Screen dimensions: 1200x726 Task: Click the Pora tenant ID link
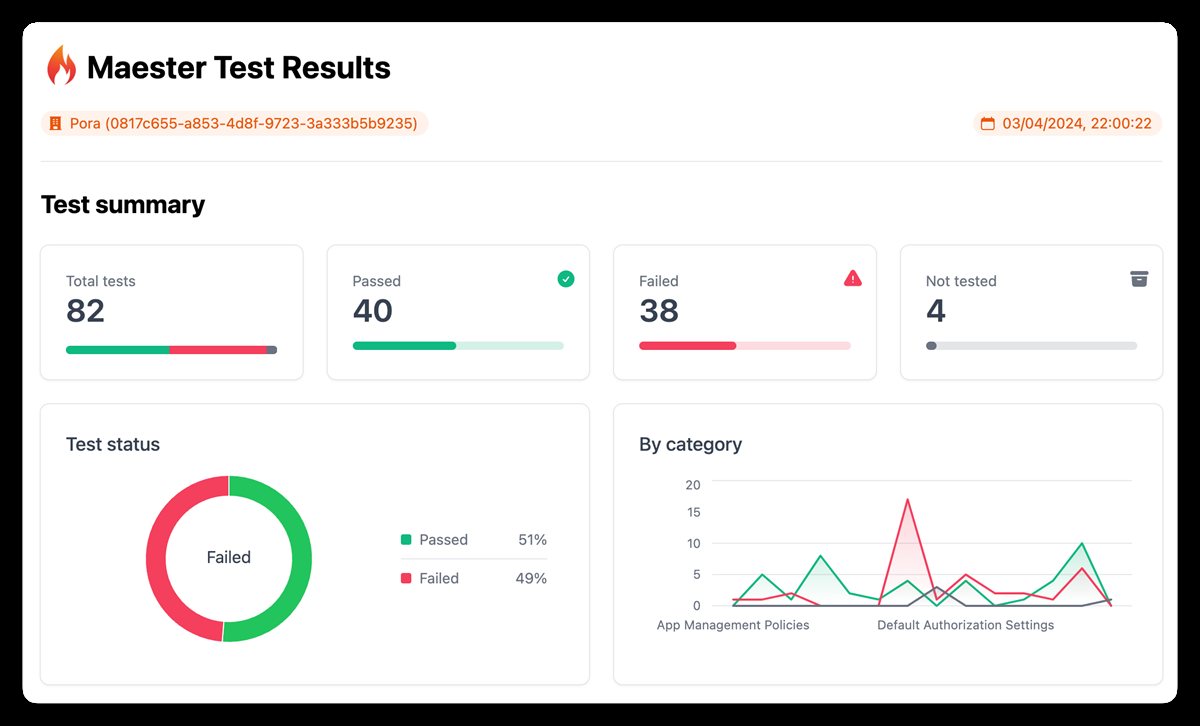pos(247,123)
